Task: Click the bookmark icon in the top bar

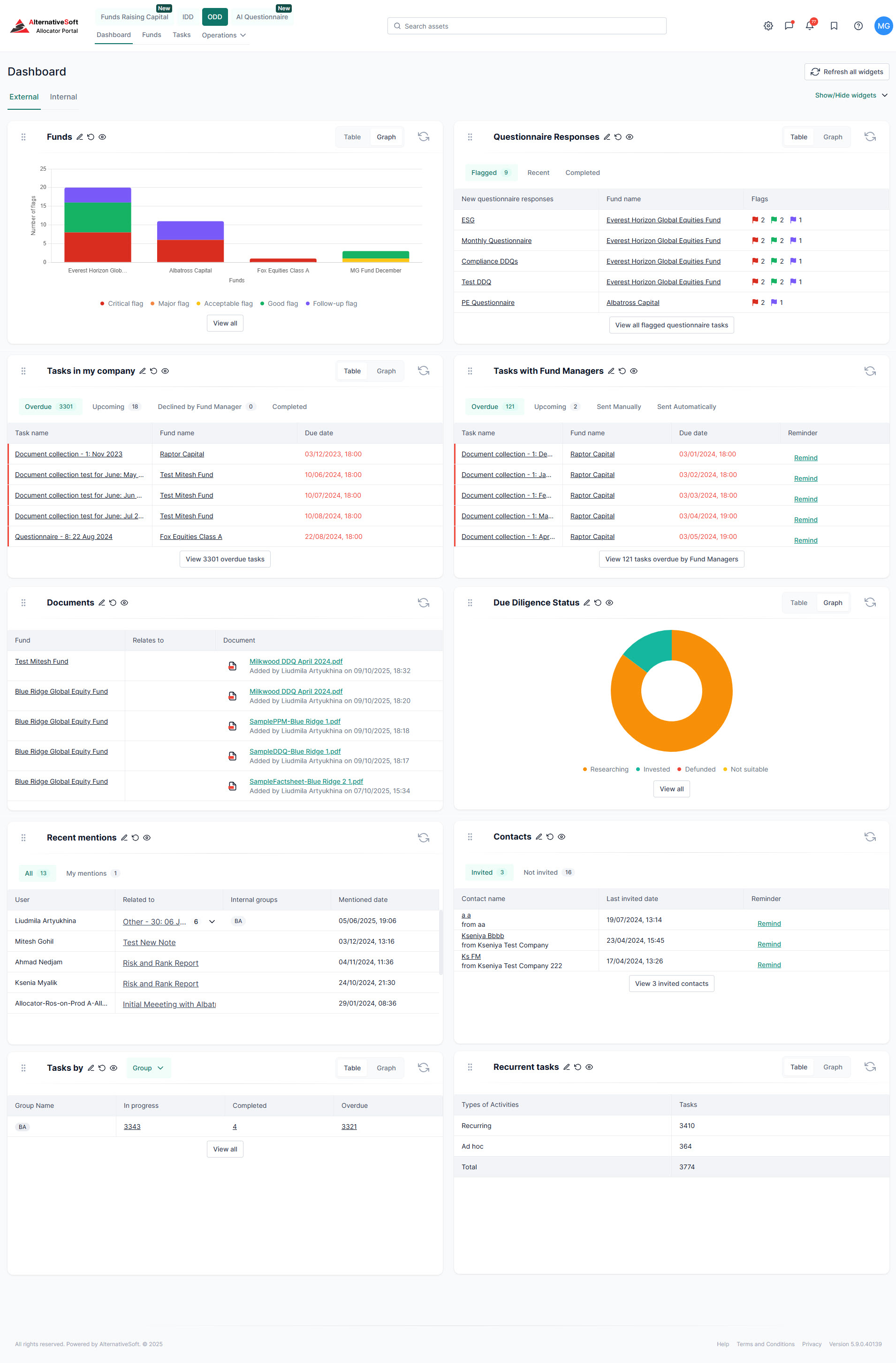Action: pyautogui.click(x=834, y=26)
